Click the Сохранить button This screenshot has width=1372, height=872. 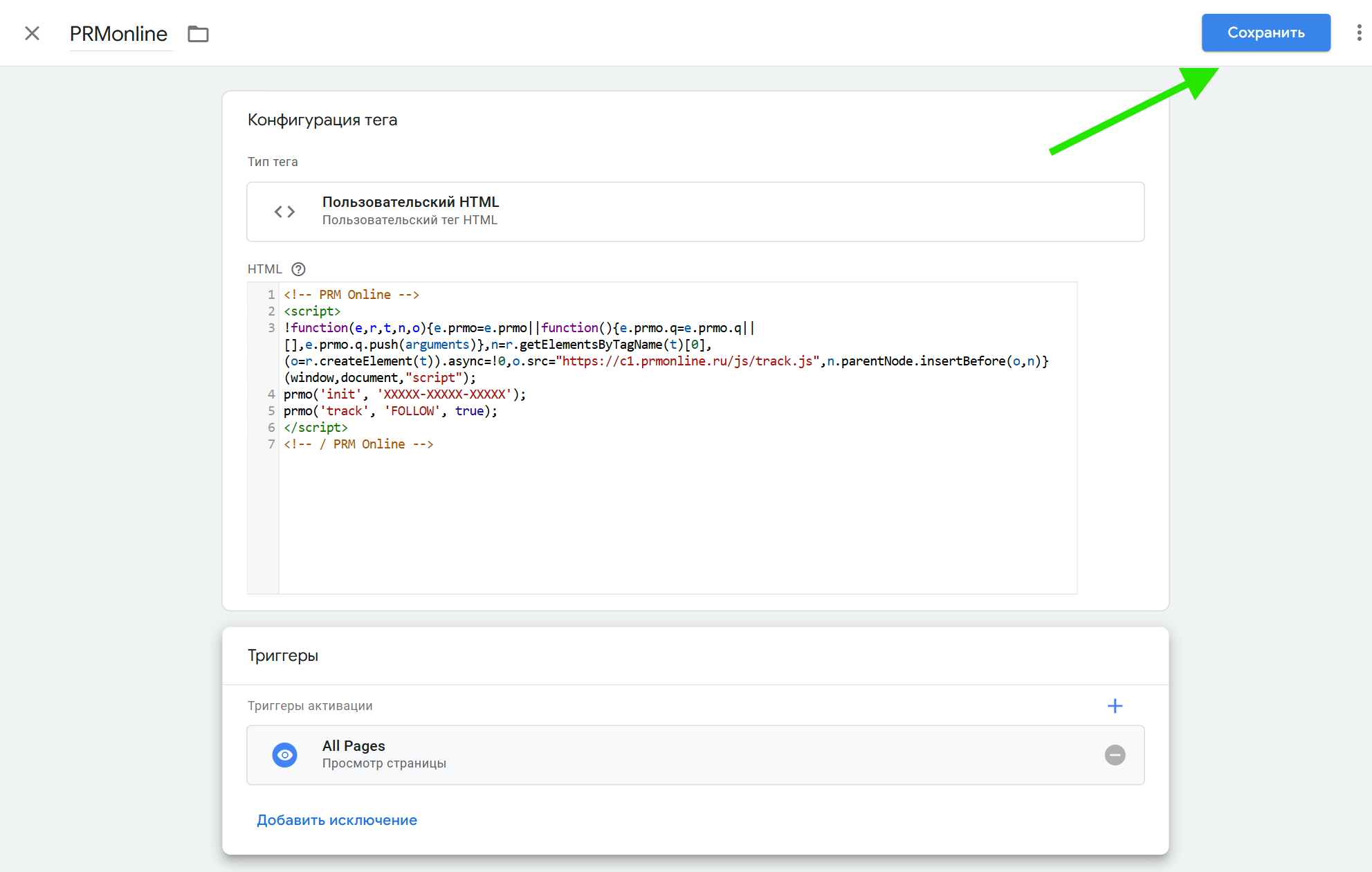1265,33
